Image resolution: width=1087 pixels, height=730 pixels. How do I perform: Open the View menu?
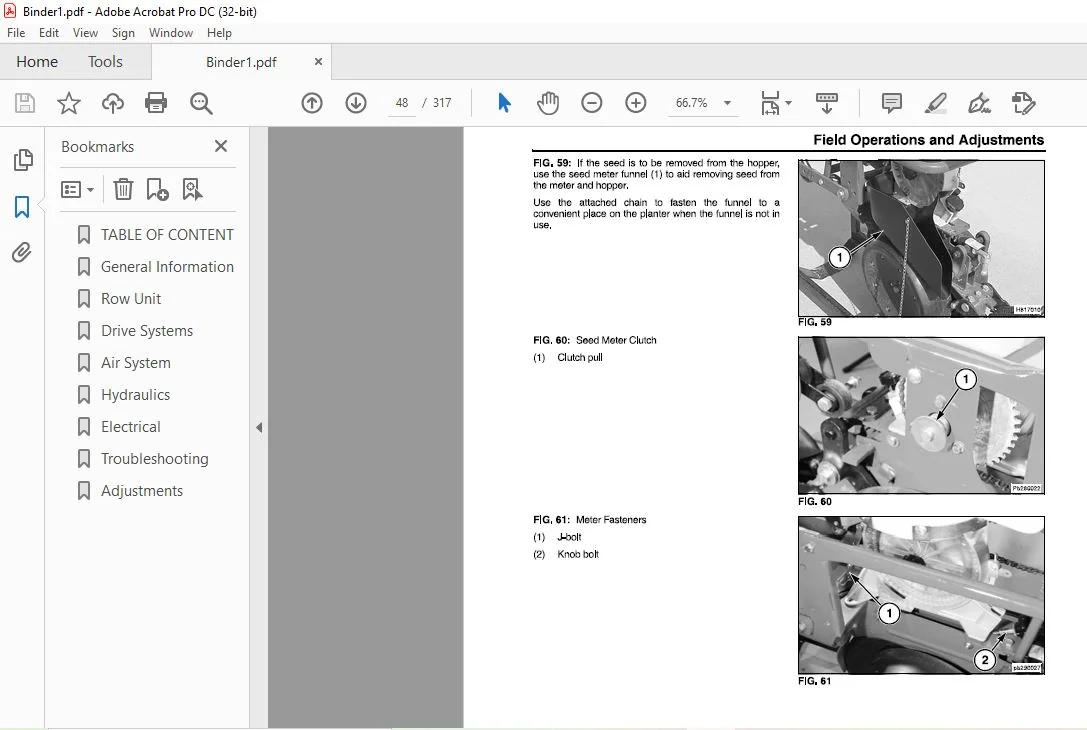coord(85,33)
